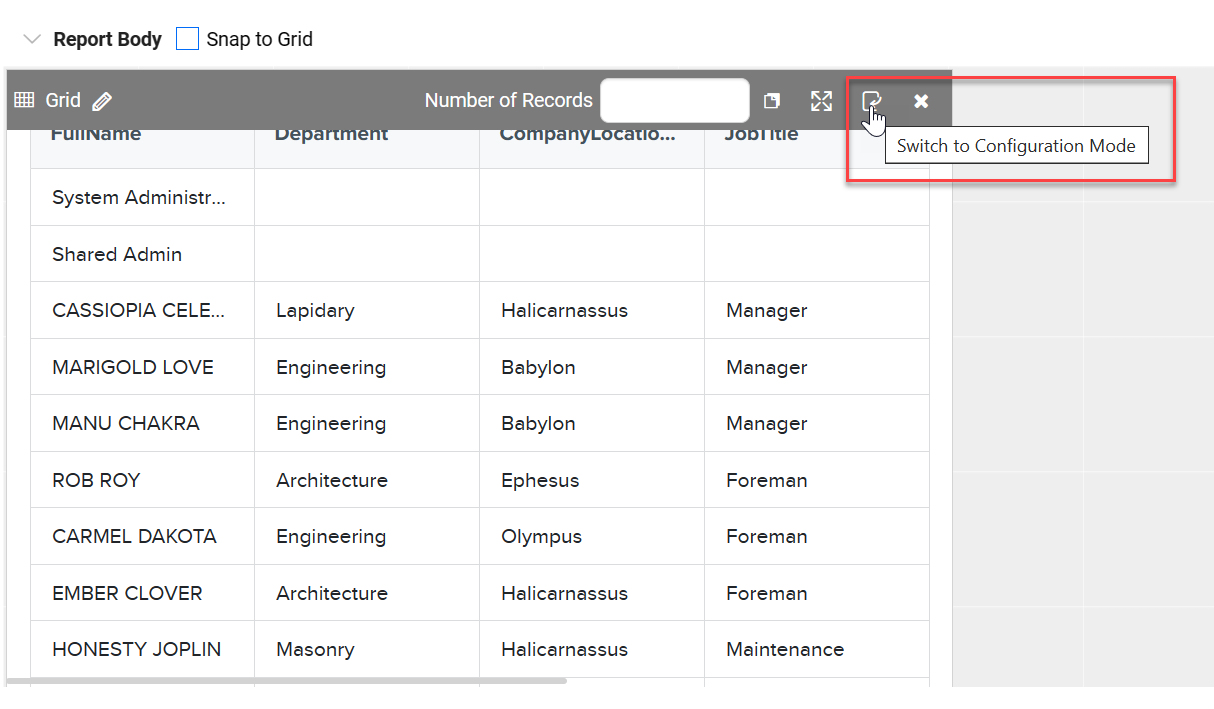This screenshot has height=709, width=1214.
Task: Remove the grid with the X icon
Action: [921, 101]
